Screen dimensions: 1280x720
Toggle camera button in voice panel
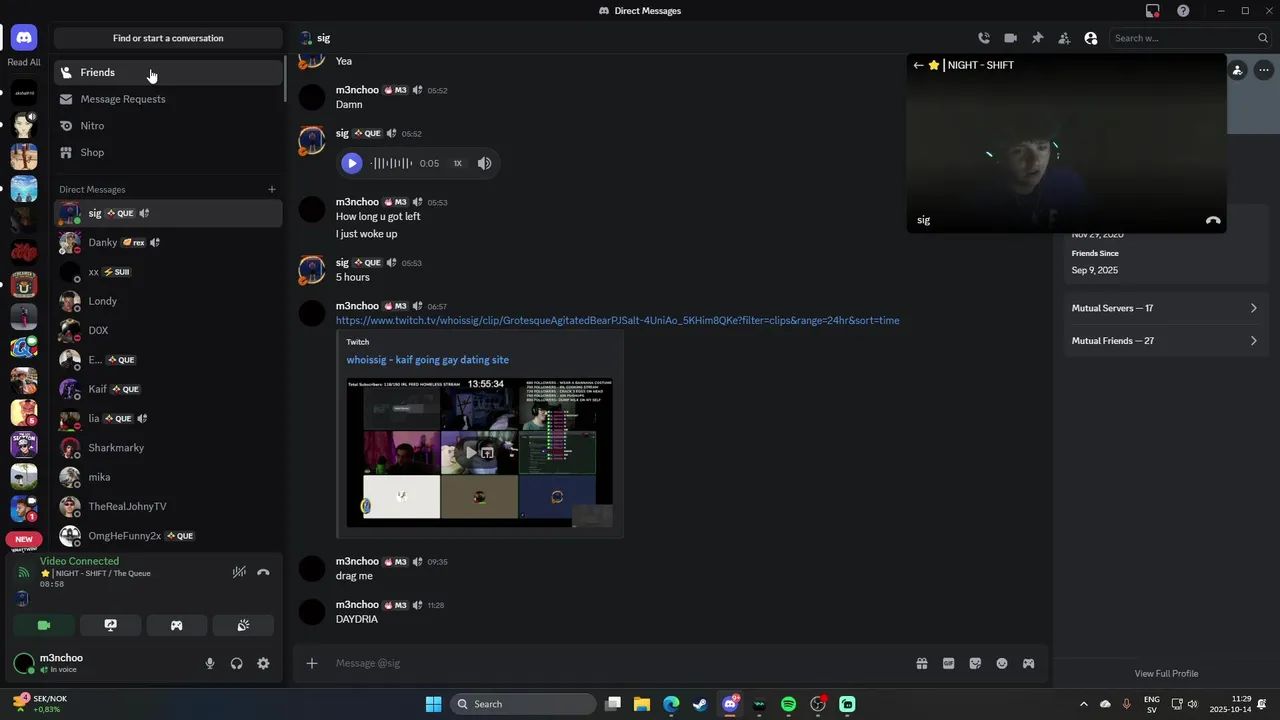click(44, 625)
